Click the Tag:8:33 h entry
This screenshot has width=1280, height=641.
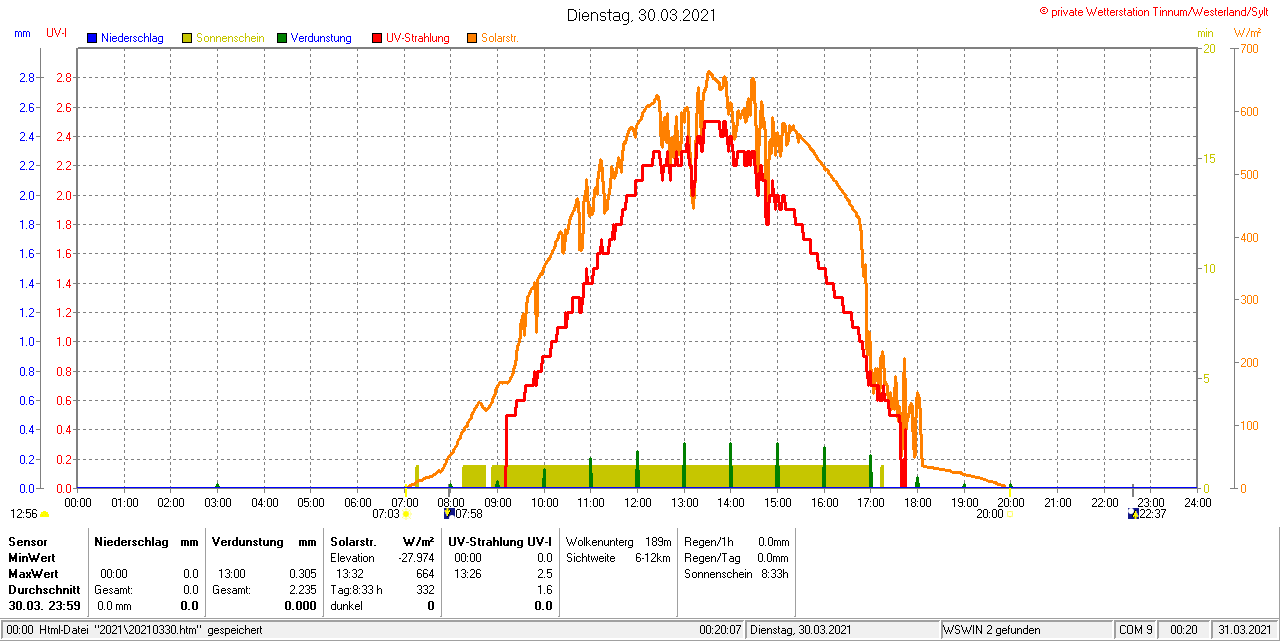[x=356, y=590]
